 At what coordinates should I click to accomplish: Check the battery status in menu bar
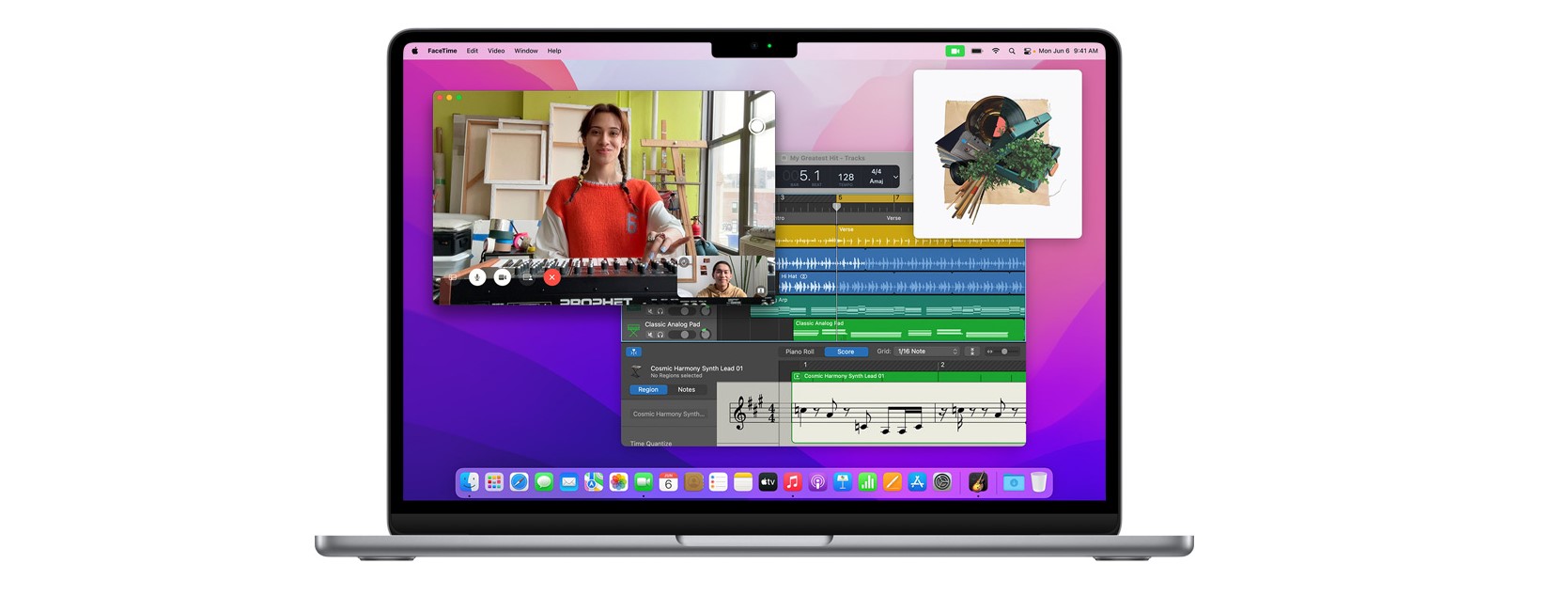[x=977, y=51]
